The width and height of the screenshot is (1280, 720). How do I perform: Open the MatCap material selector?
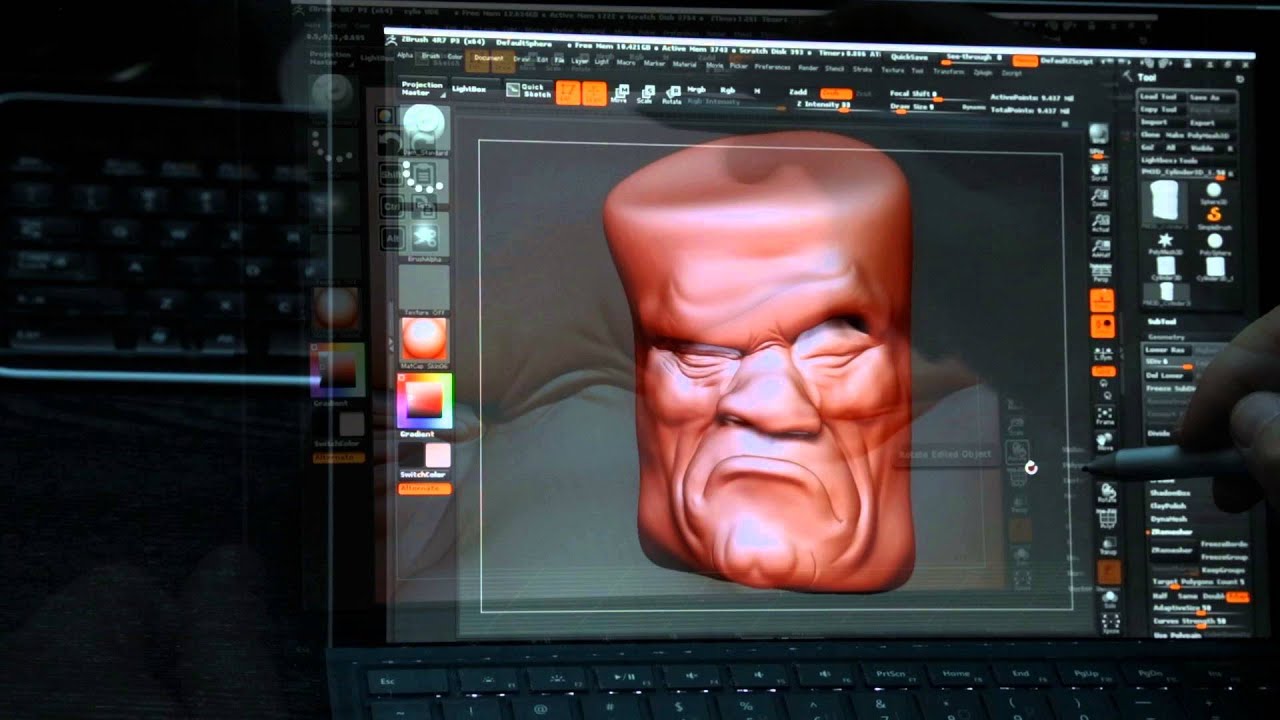(425, 344)
